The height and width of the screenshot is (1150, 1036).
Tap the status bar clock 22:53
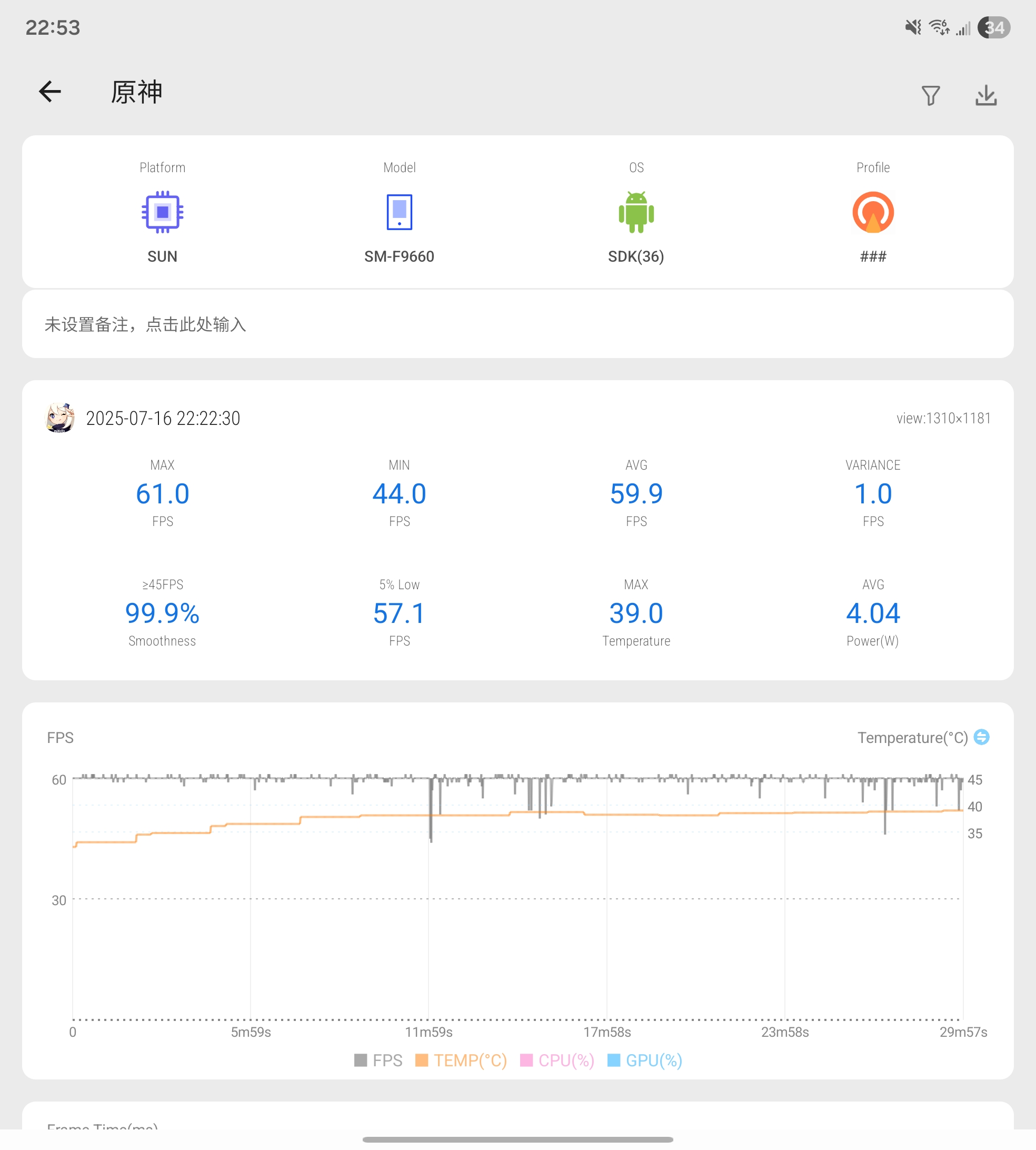[x=53, y=27]
